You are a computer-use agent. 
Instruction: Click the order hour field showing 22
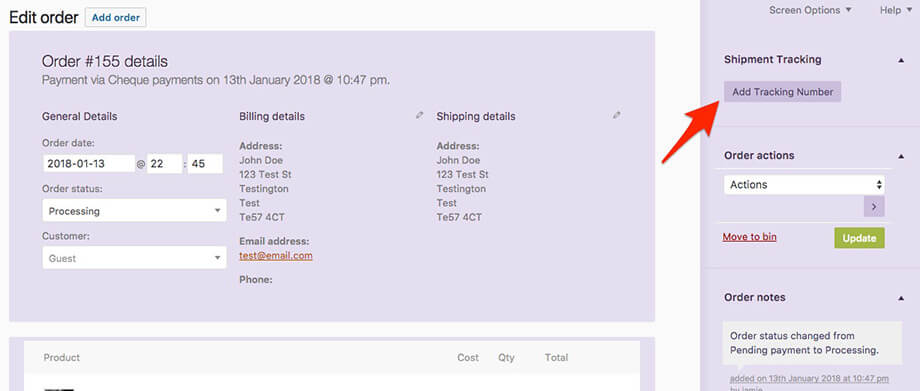click(x=164, y=164)
